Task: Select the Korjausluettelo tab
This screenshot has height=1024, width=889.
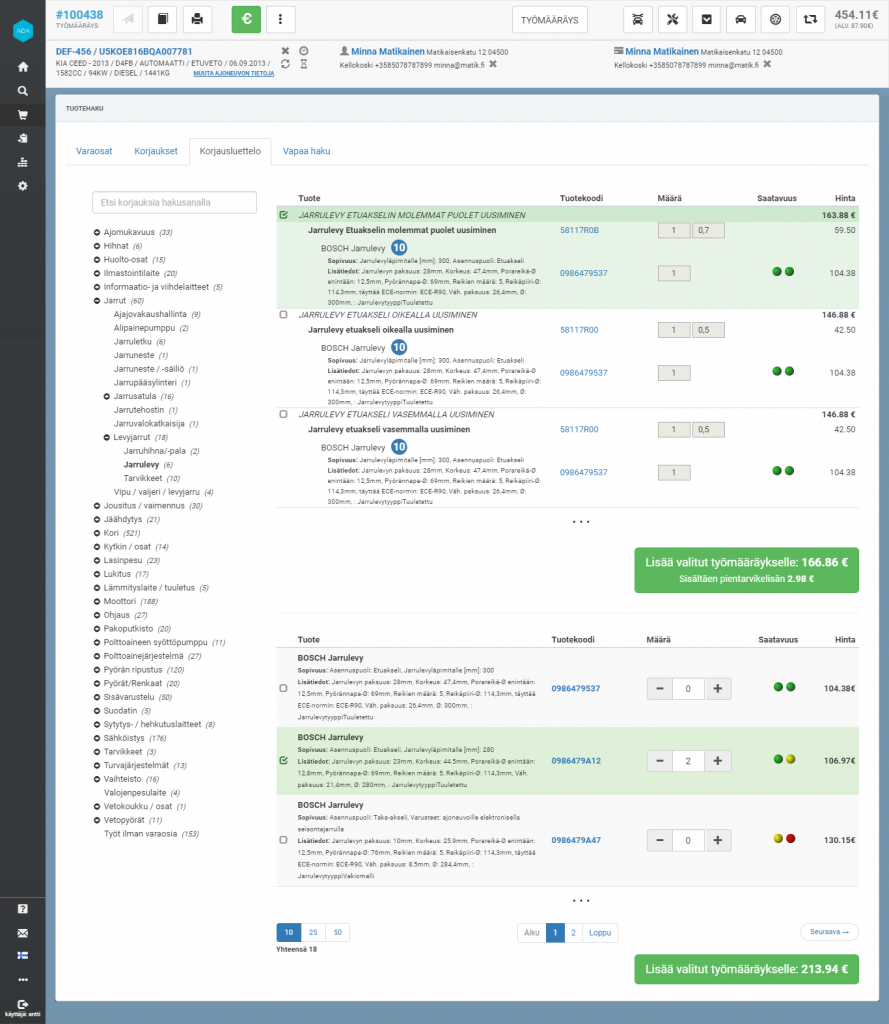Action: [x=230, y=151]
